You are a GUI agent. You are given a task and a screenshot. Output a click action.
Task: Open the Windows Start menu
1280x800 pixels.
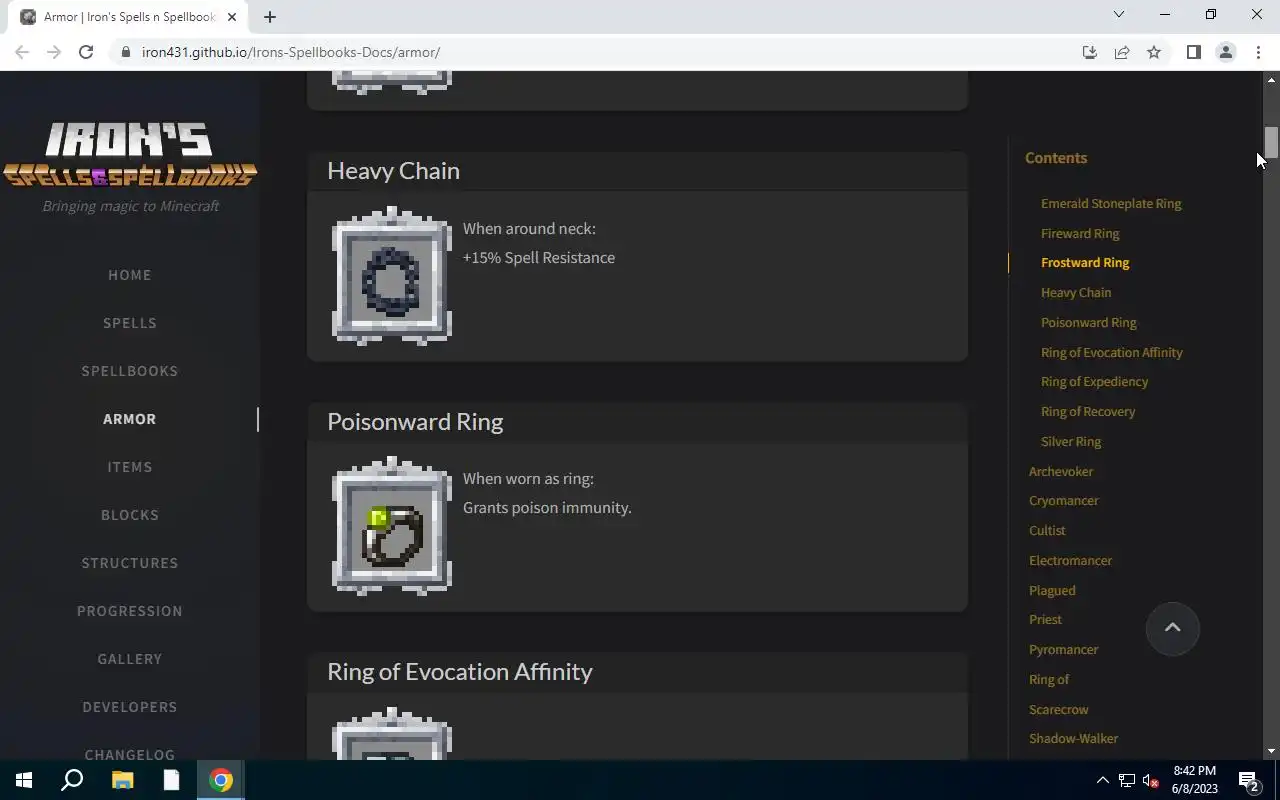point(24,780)
